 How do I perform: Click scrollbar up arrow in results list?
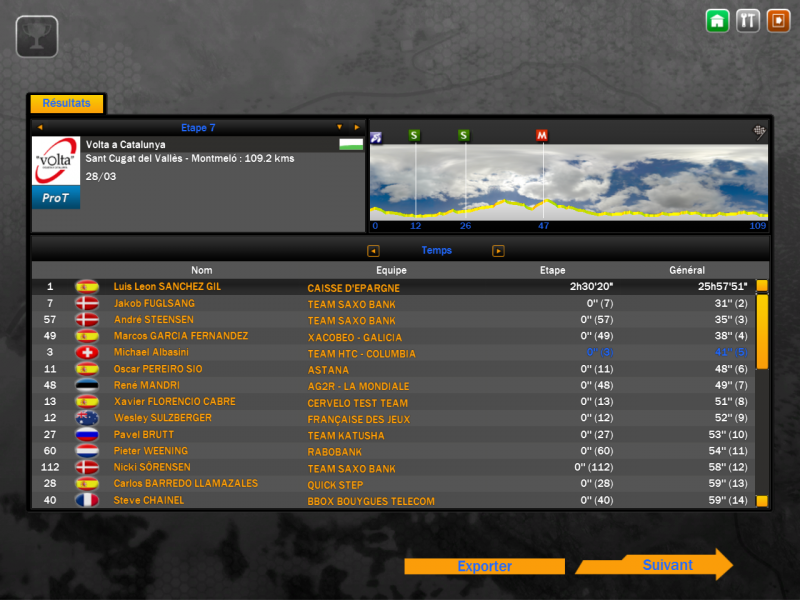click(762, 286)
